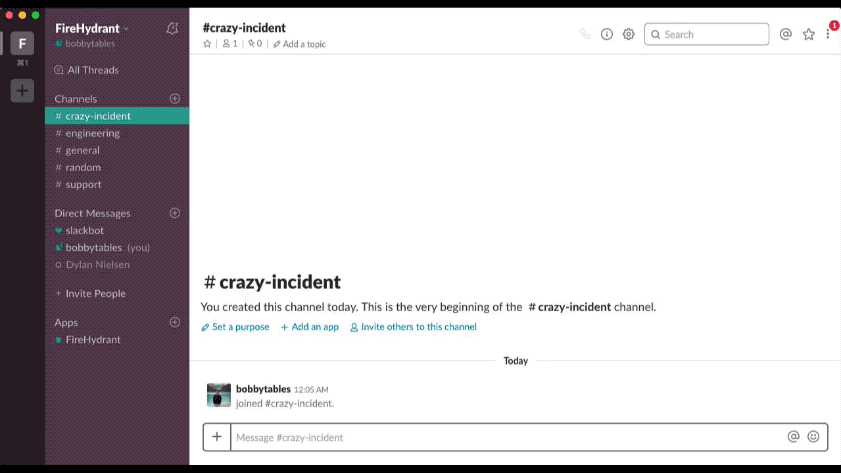Click bobbytables username in message

[263, 389]
